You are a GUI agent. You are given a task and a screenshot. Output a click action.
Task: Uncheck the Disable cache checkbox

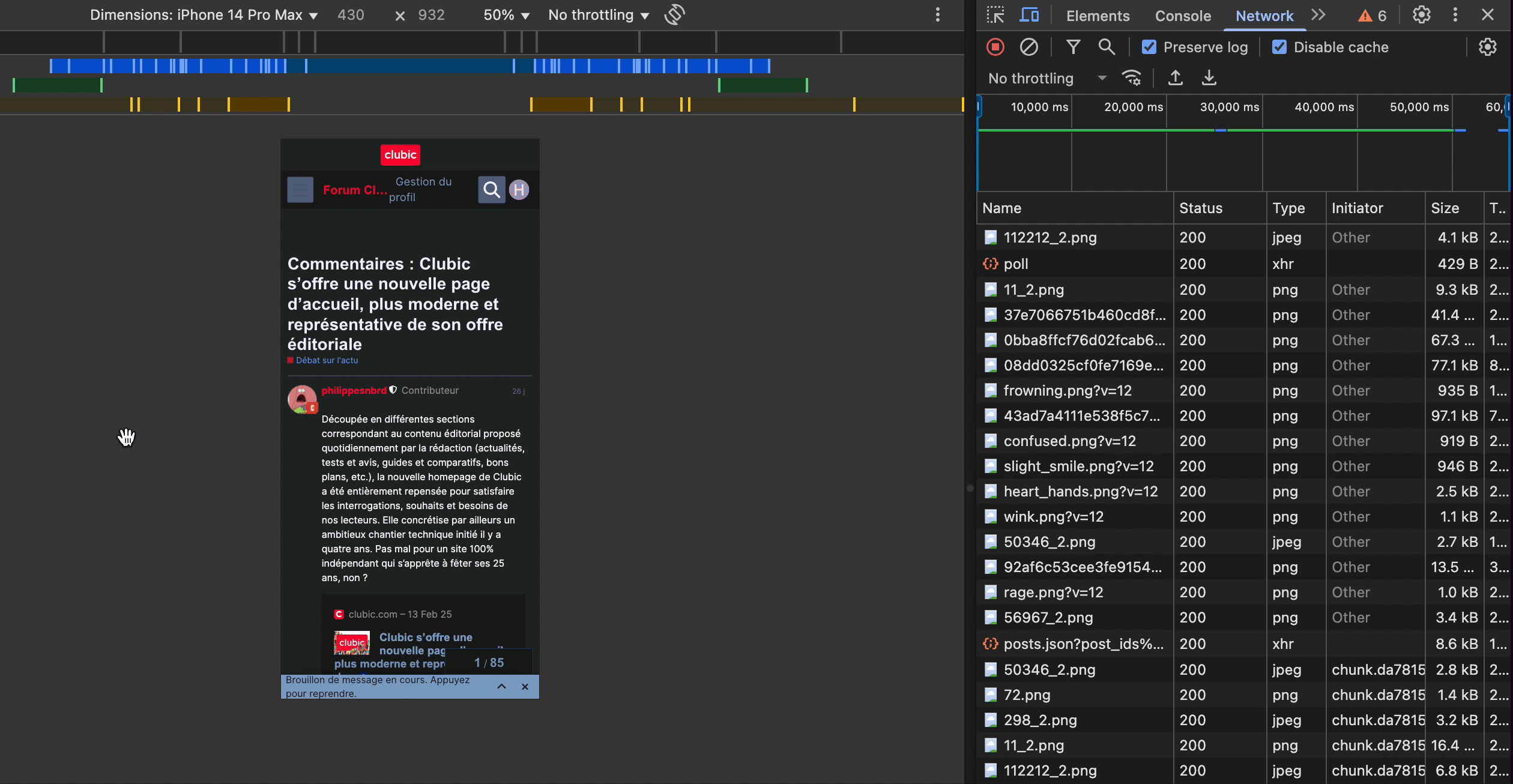[1279, 47]
